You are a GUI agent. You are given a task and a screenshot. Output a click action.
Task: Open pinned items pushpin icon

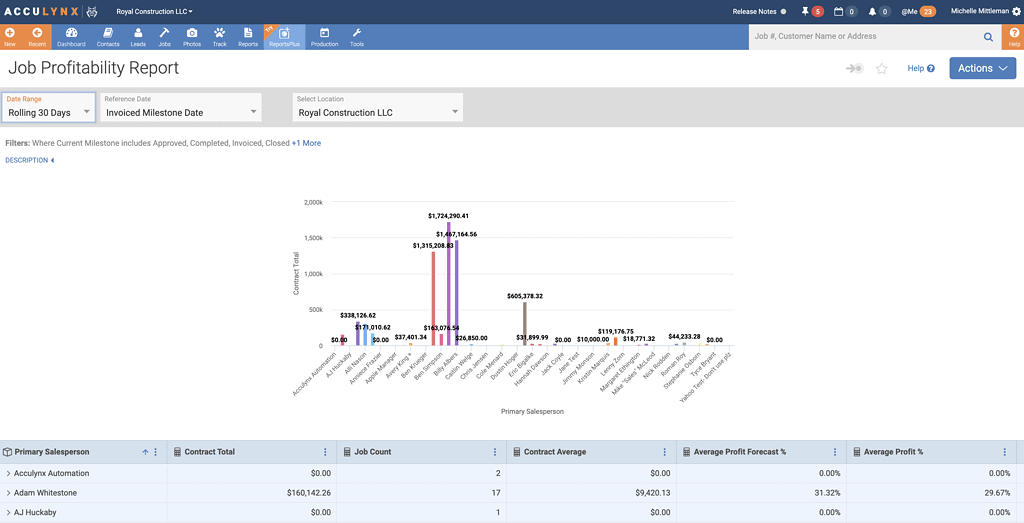(x=806, y=11)
